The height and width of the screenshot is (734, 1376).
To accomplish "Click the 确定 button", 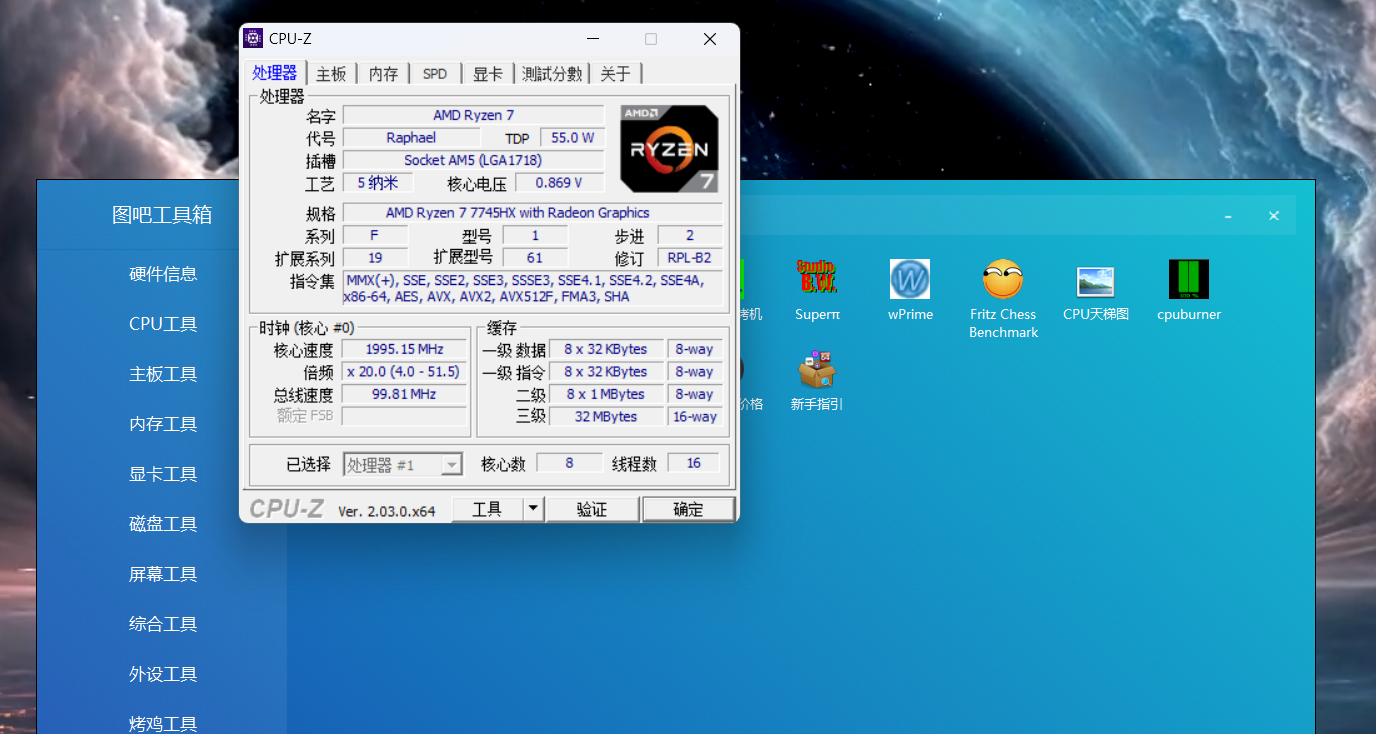I will point(688,509).
